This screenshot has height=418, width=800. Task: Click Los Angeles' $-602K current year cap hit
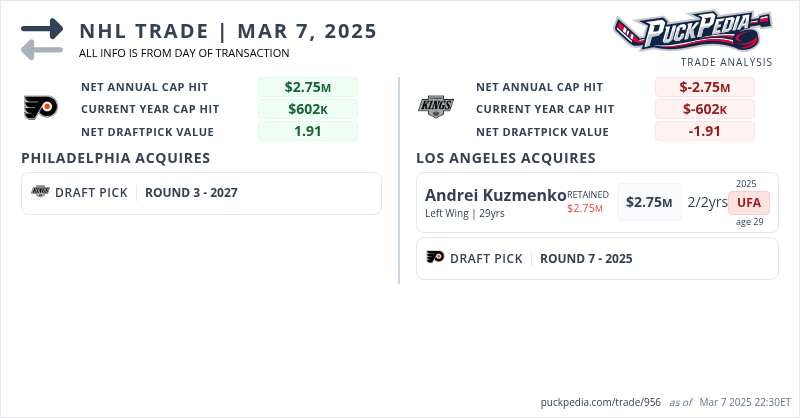[x=704, y=109]
